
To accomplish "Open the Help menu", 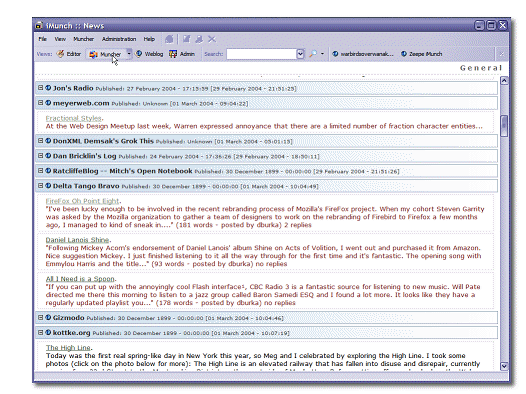I will [149, 39].
